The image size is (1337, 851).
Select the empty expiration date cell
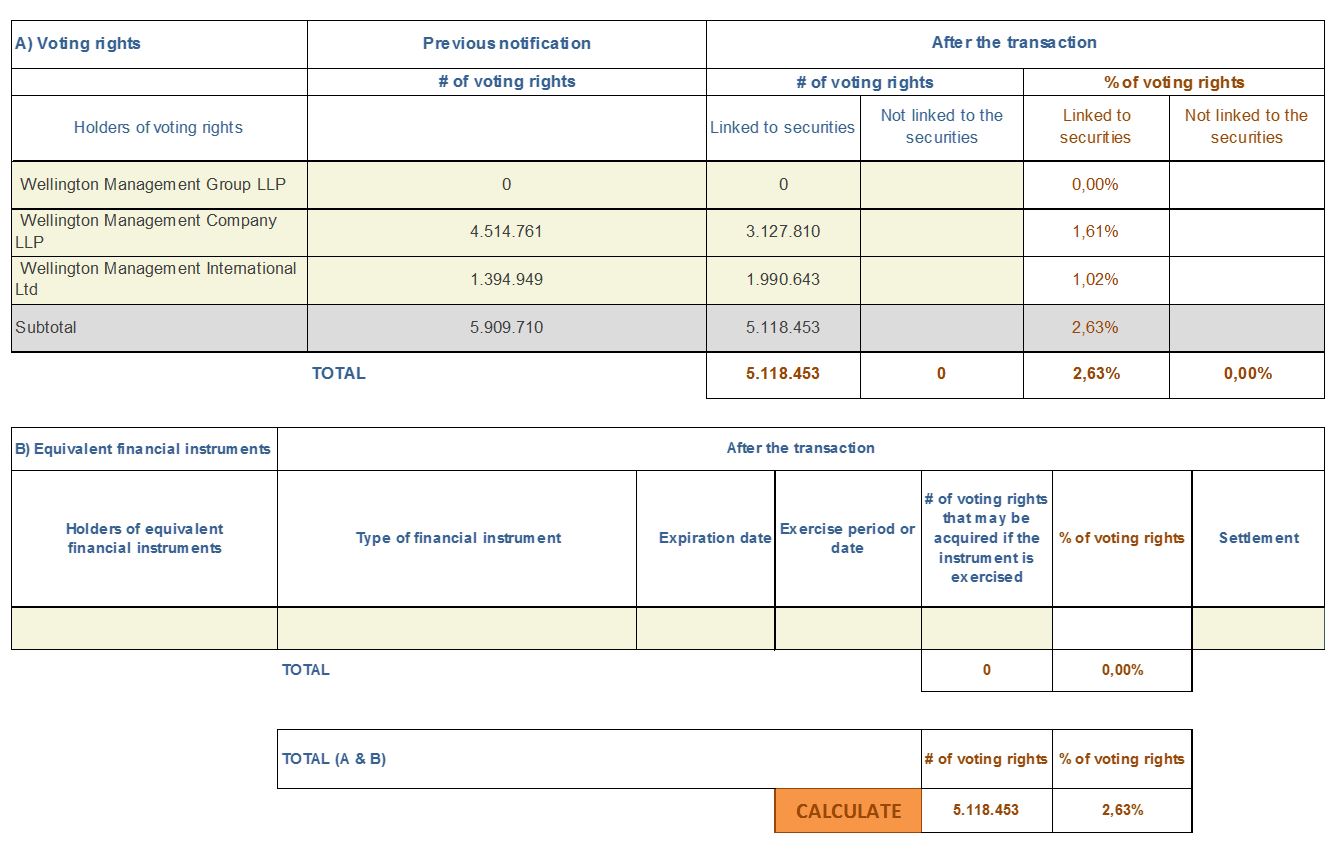(705, 628)
